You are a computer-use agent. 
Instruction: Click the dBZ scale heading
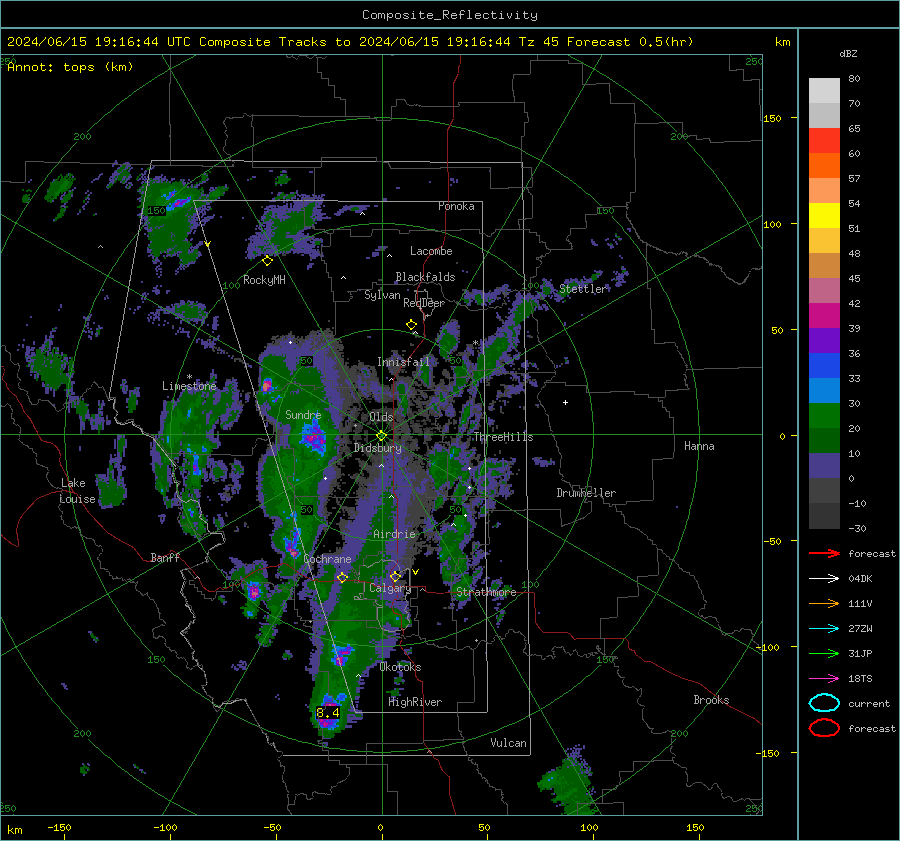848,54
